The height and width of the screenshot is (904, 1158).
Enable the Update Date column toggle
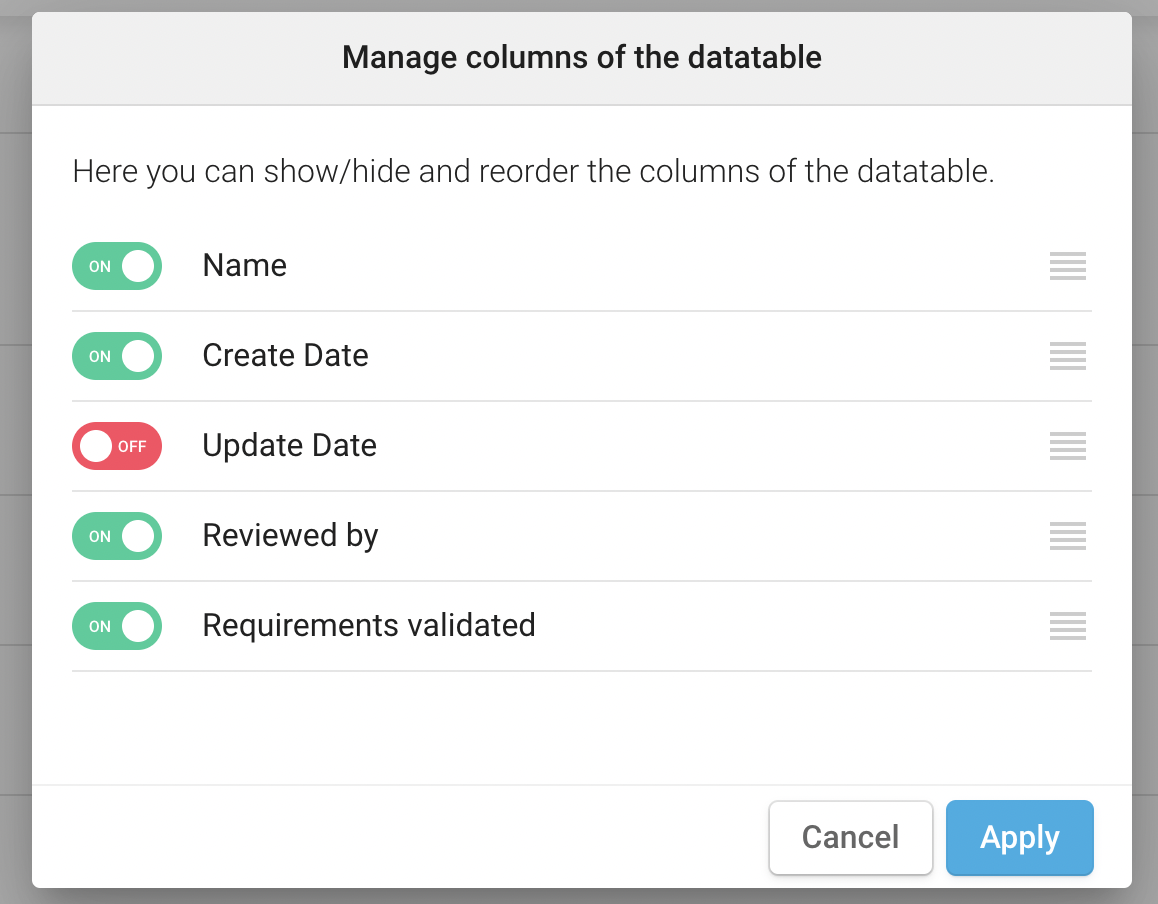tap(117, 446)
